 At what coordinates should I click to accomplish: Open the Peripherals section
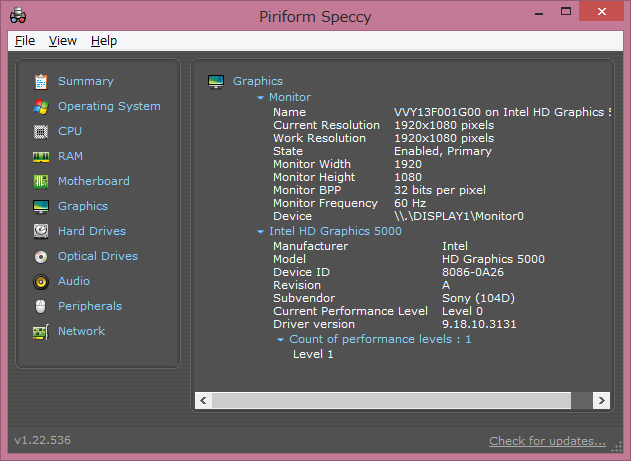(90, 306)
